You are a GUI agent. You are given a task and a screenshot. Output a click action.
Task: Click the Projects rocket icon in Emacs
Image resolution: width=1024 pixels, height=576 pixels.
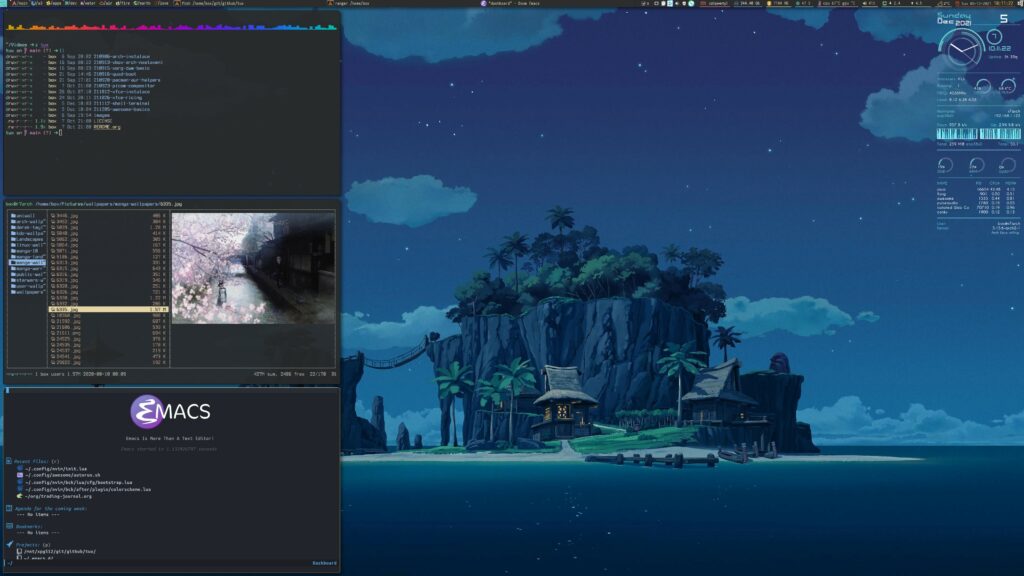point(8,544)
